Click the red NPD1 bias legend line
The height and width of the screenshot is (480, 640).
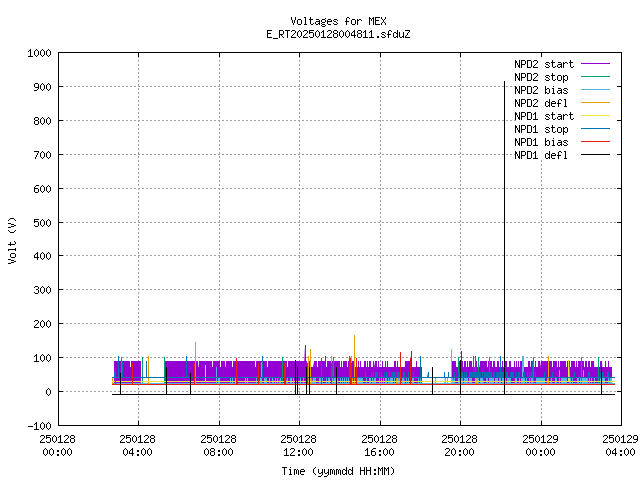595,142
